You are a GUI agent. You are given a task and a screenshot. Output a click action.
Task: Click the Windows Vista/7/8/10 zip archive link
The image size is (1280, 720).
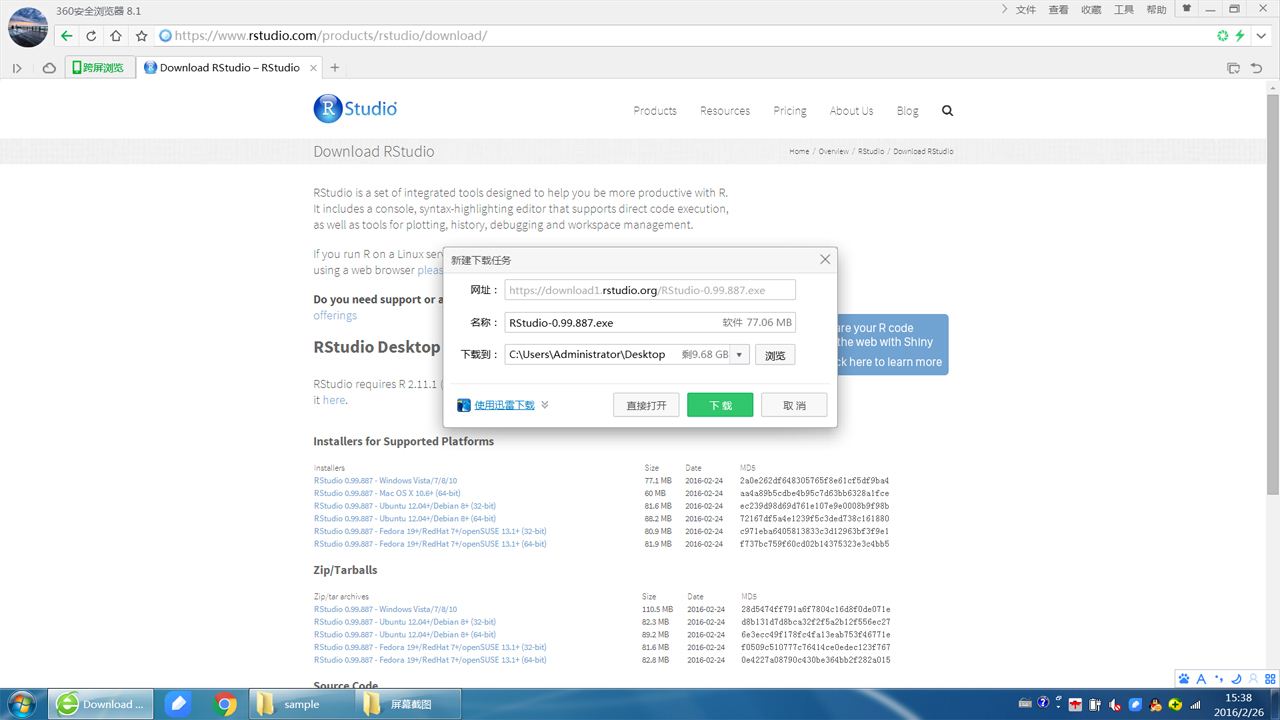click(385, 609)
